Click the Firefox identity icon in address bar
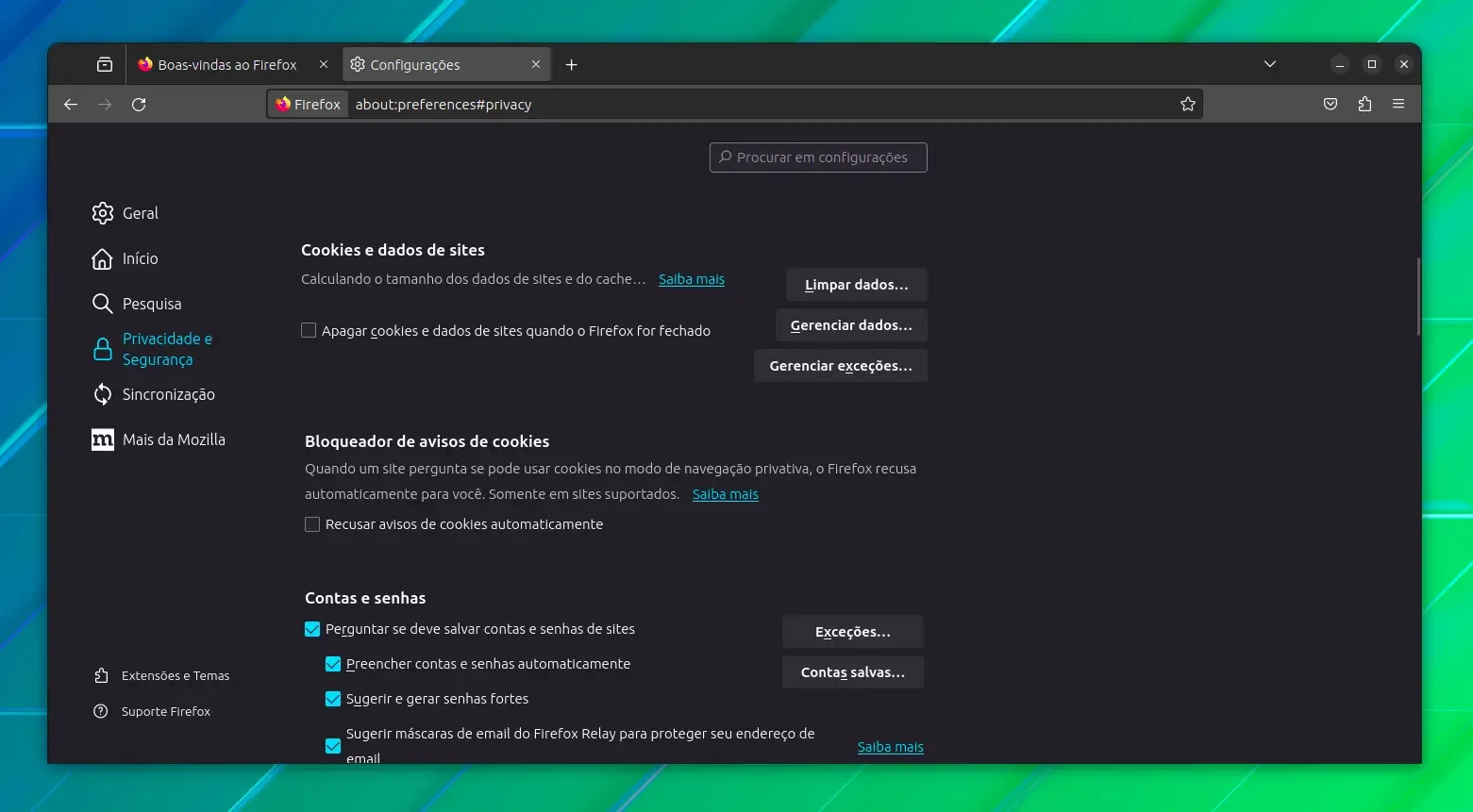Viewport: 1473px width, 812px height. coord(309,105)
